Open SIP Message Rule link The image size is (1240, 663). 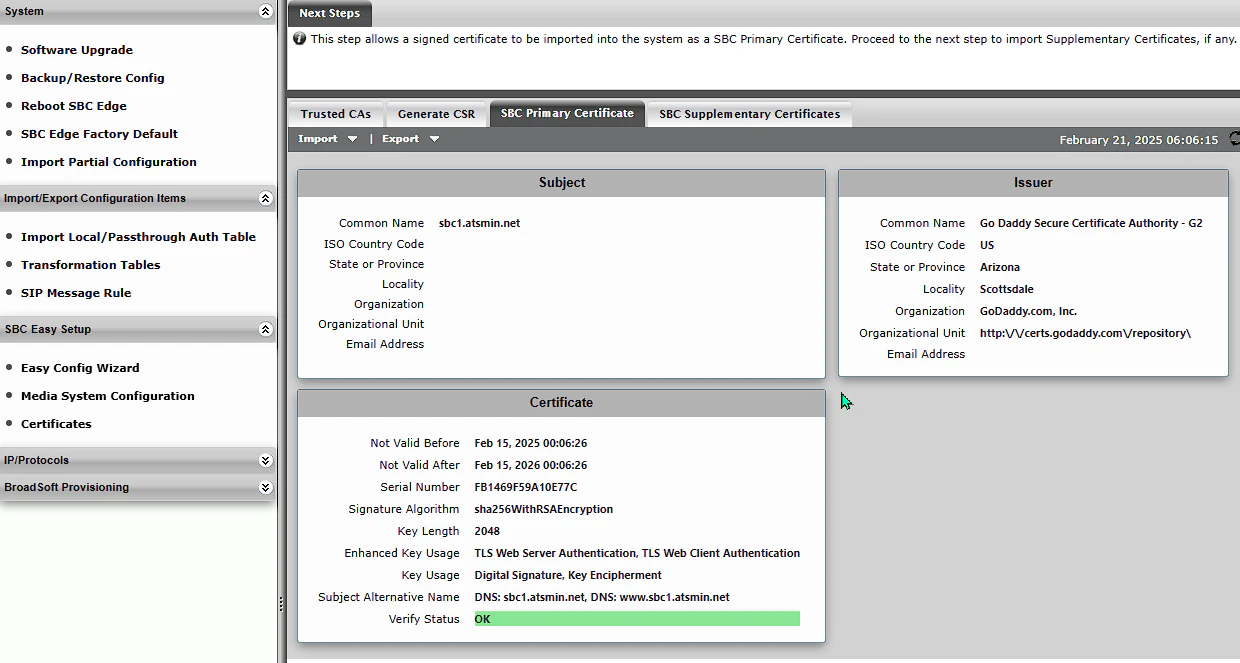pos(76,293)
